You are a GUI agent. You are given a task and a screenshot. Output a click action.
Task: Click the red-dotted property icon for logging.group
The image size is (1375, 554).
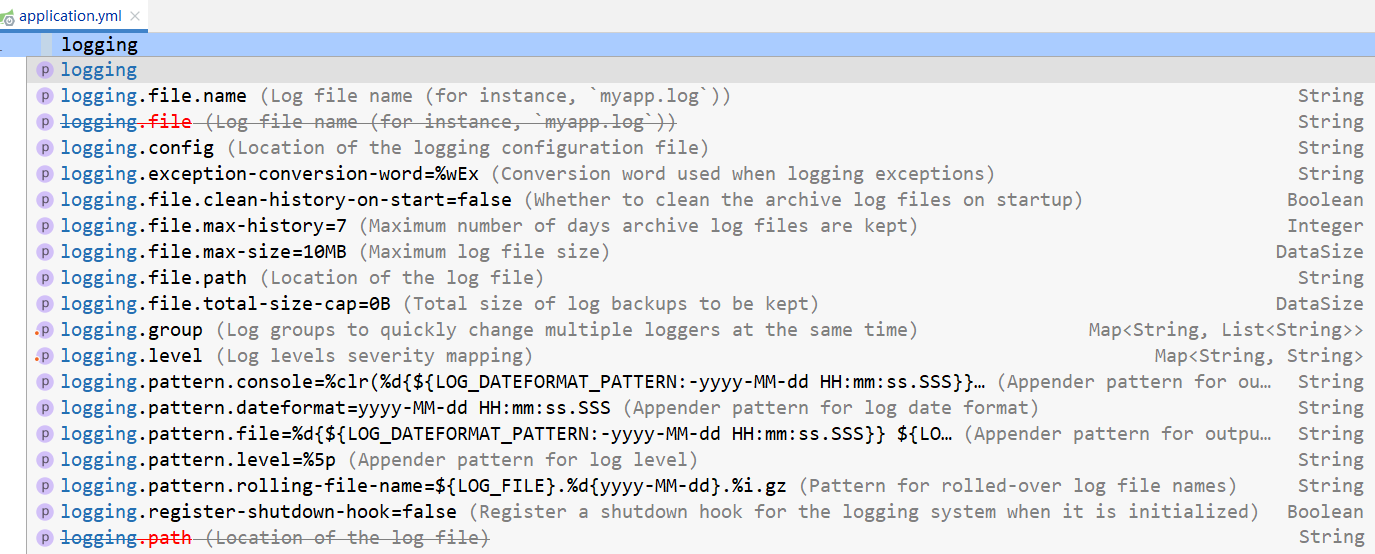click(x=44, y=330)
